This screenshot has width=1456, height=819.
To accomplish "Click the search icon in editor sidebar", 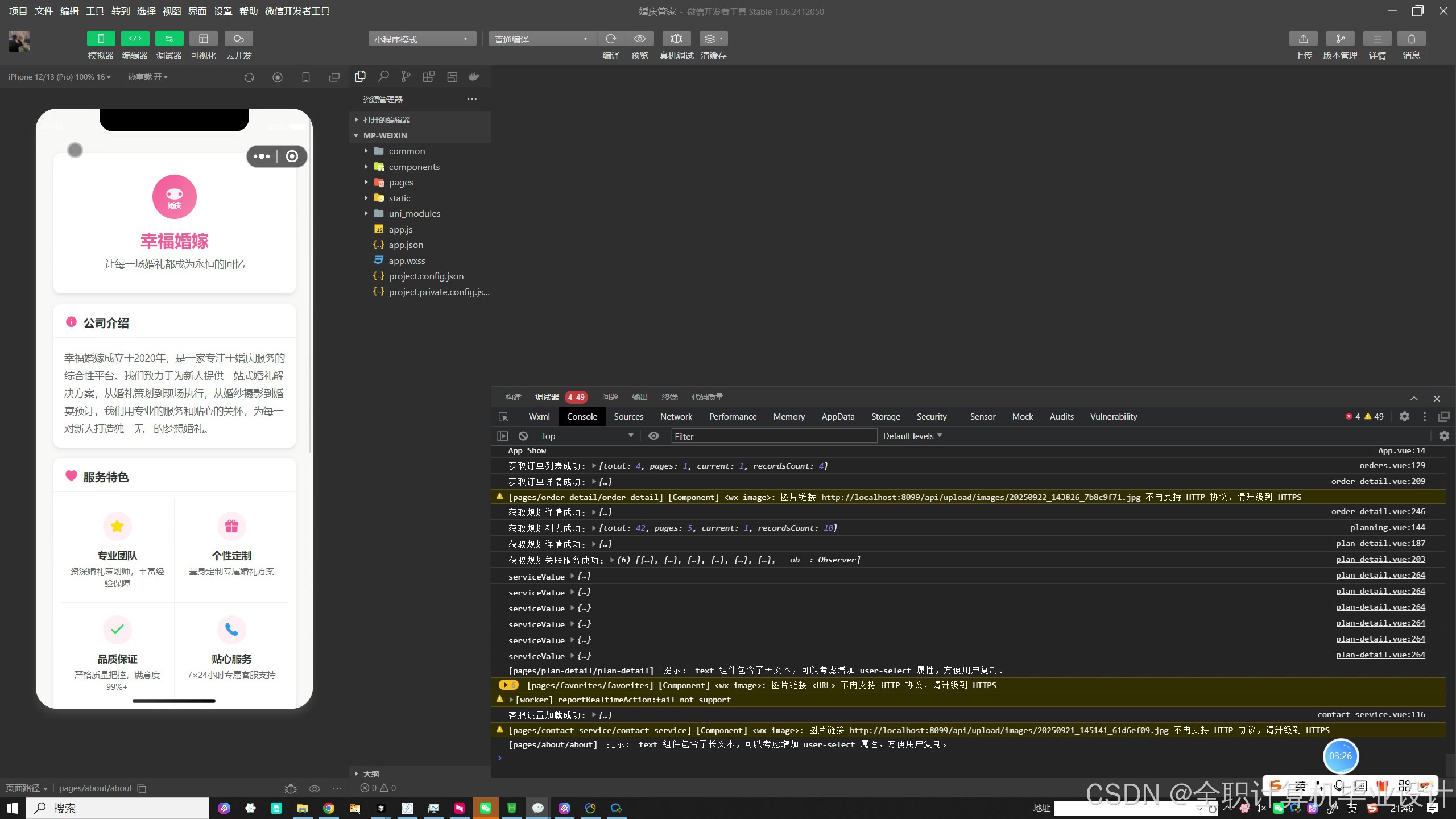I will click(x=383, y=76).
